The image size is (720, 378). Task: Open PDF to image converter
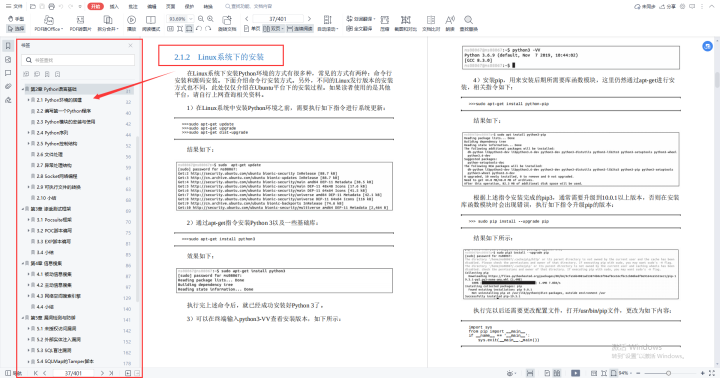click(80, 23)
